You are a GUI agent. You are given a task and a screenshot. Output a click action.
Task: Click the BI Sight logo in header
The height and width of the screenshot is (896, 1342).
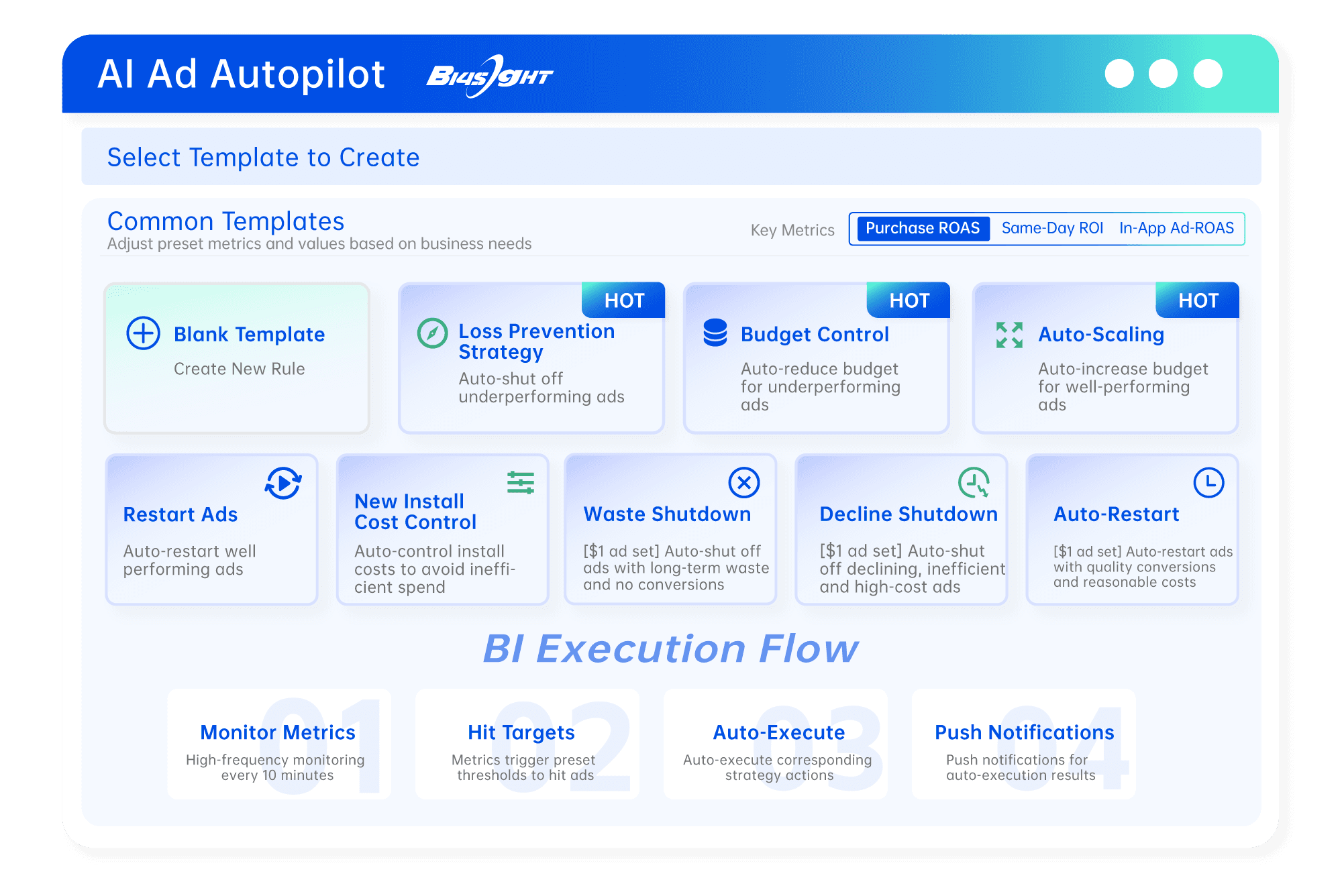click(x=490, y=76)
